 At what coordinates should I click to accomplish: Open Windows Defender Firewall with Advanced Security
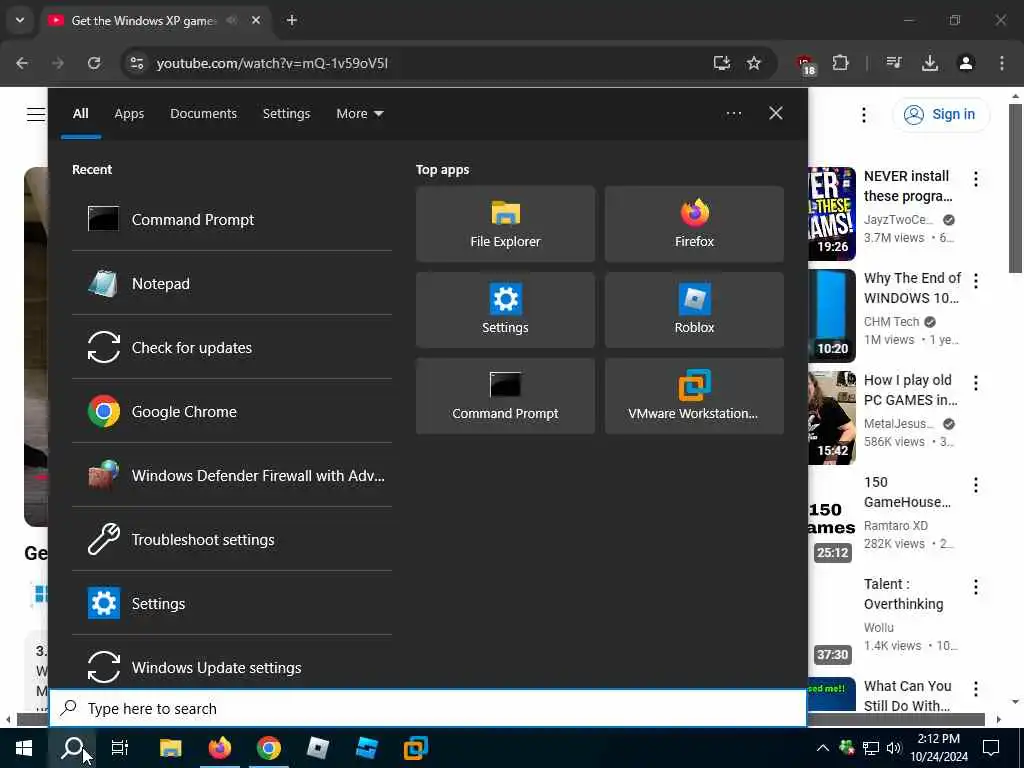pyautogui.click(x=232, y=475)
